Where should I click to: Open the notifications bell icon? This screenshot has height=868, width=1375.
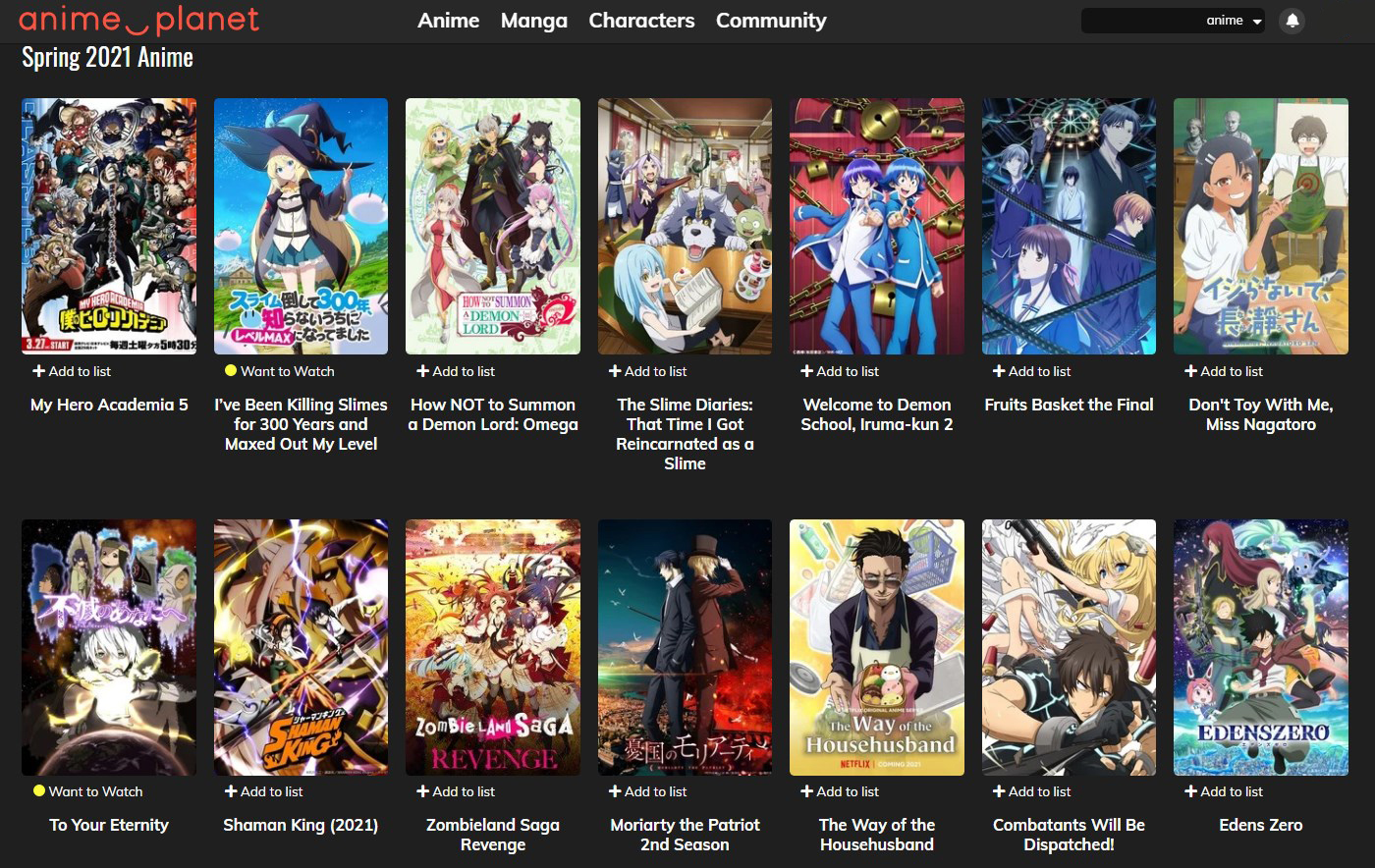click(1292, 21)
